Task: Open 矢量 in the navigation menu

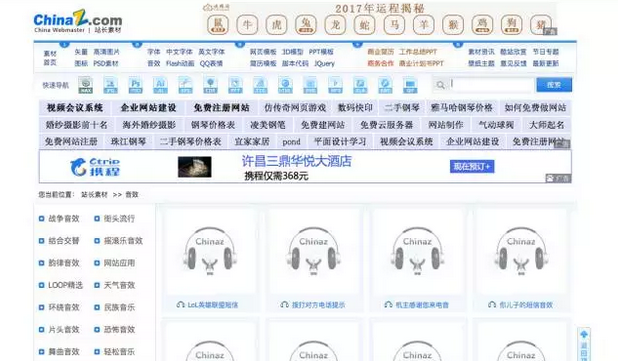Action: click(x=81, y=52)
